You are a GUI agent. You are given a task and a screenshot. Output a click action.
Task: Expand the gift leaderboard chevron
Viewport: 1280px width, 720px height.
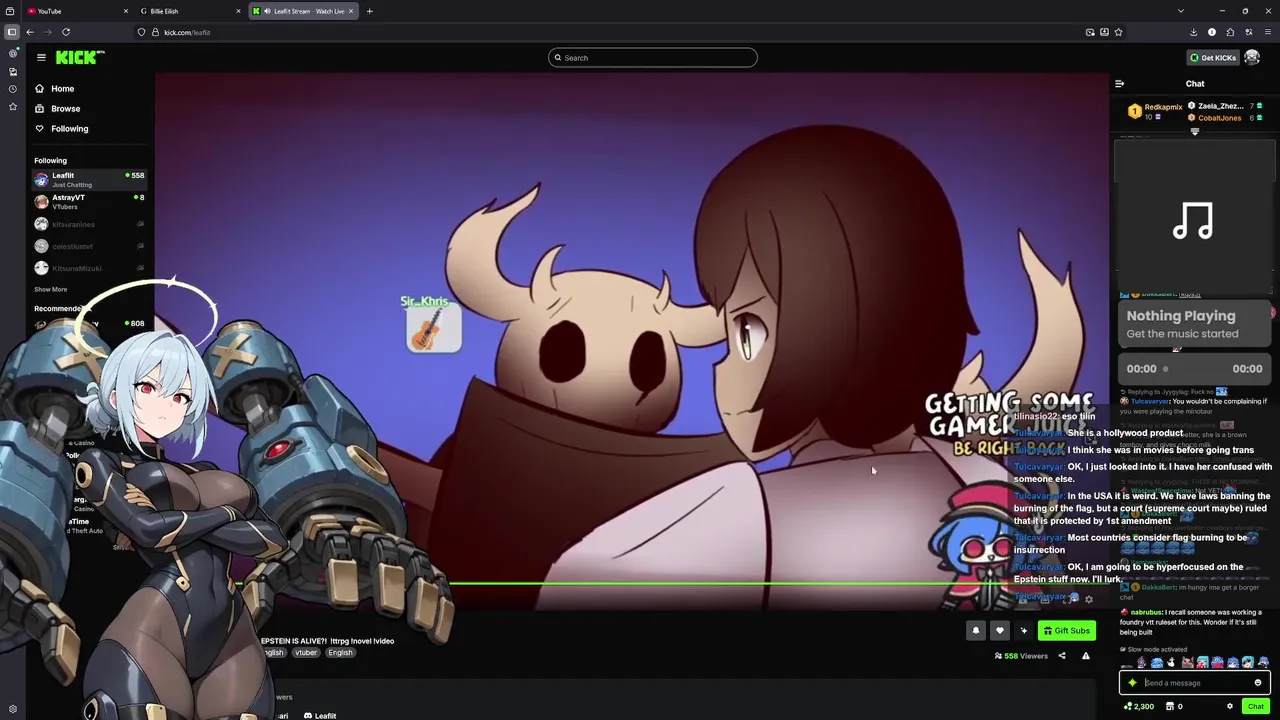point(1195,132)
